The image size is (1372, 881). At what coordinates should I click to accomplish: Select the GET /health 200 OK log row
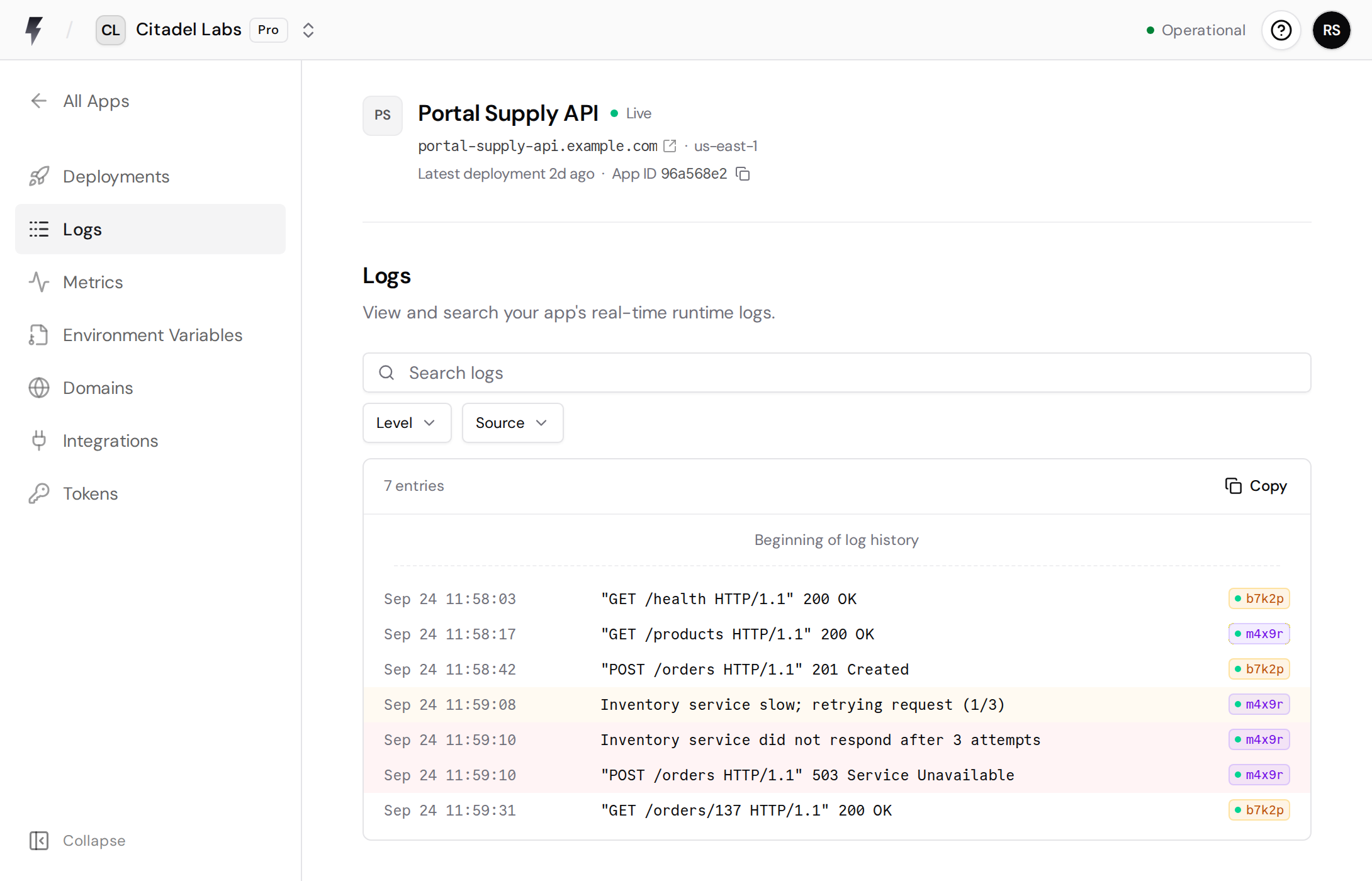point(836,598)
